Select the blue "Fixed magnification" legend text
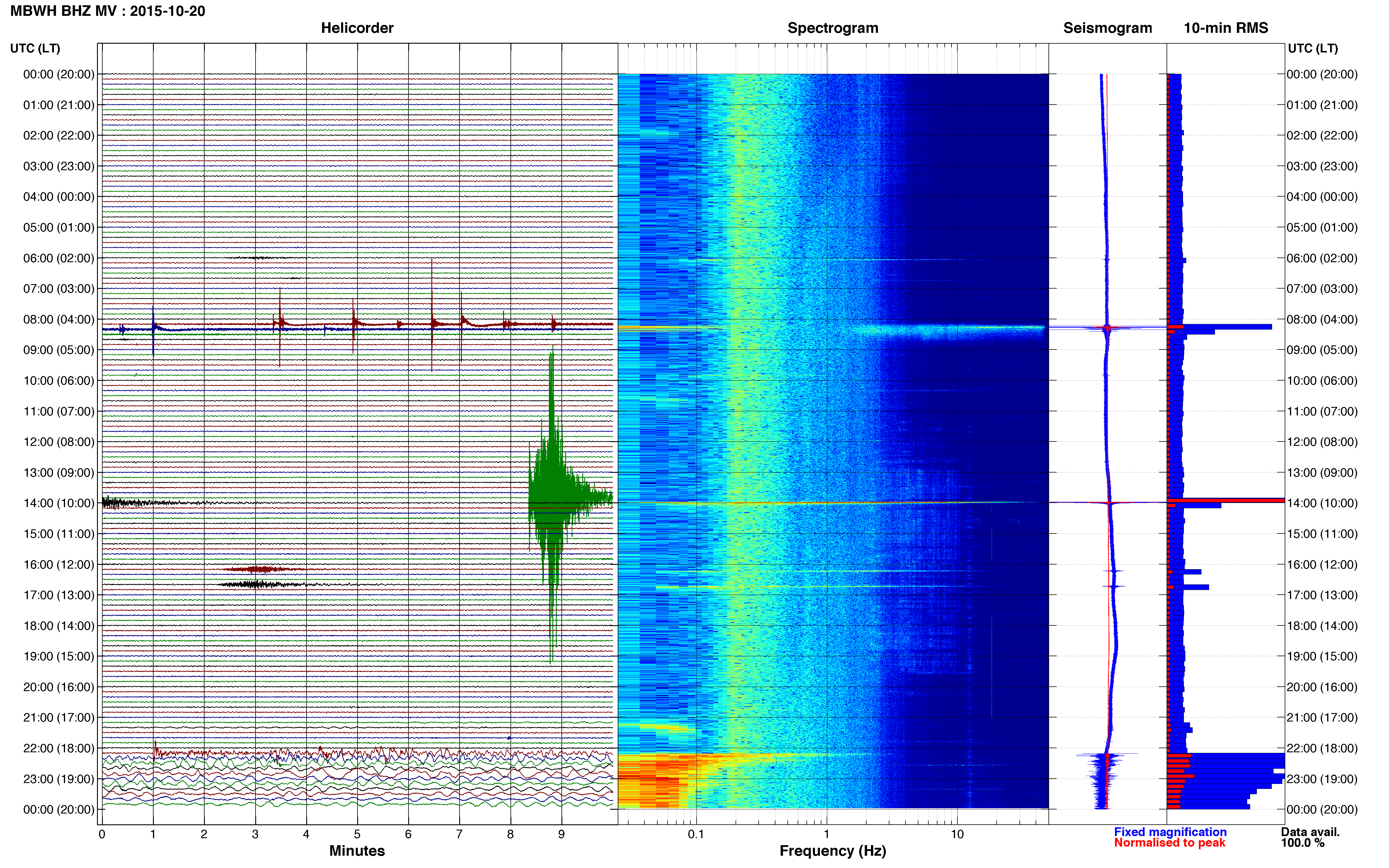The image size is (1389, 868). [x=1170, y=832]
